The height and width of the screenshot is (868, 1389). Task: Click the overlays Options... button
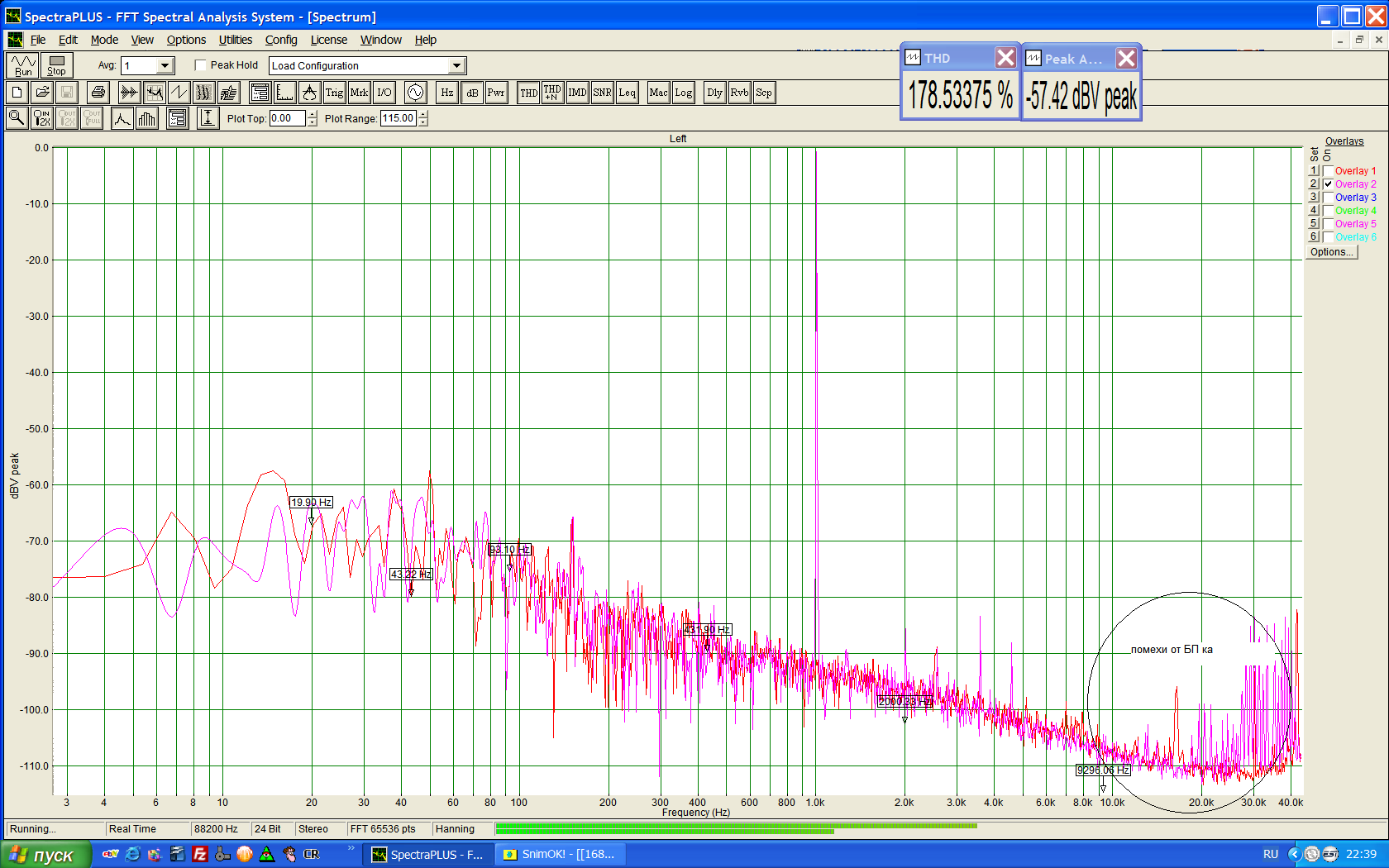(1331, 252)
